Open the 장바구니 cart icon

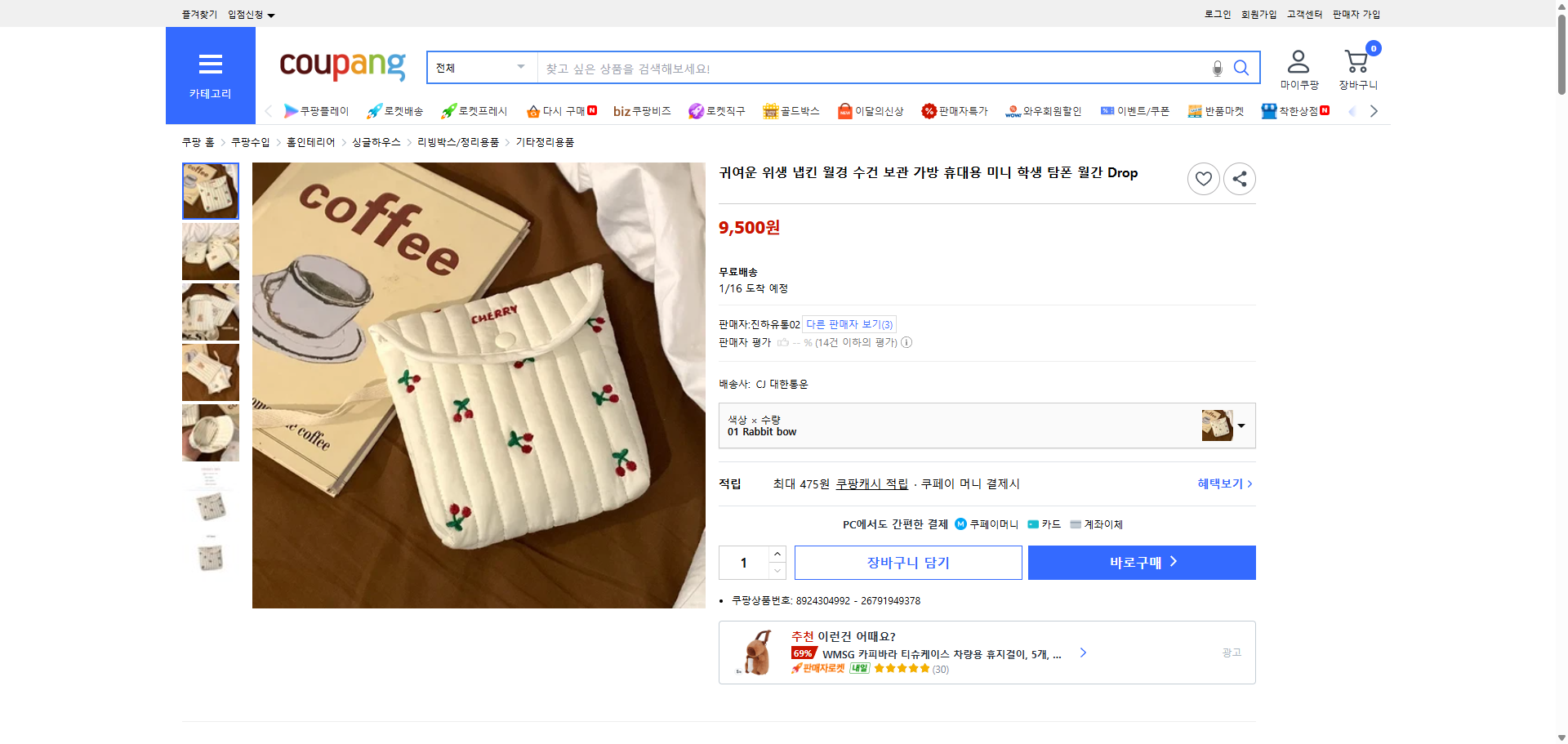pos(1356,60)
